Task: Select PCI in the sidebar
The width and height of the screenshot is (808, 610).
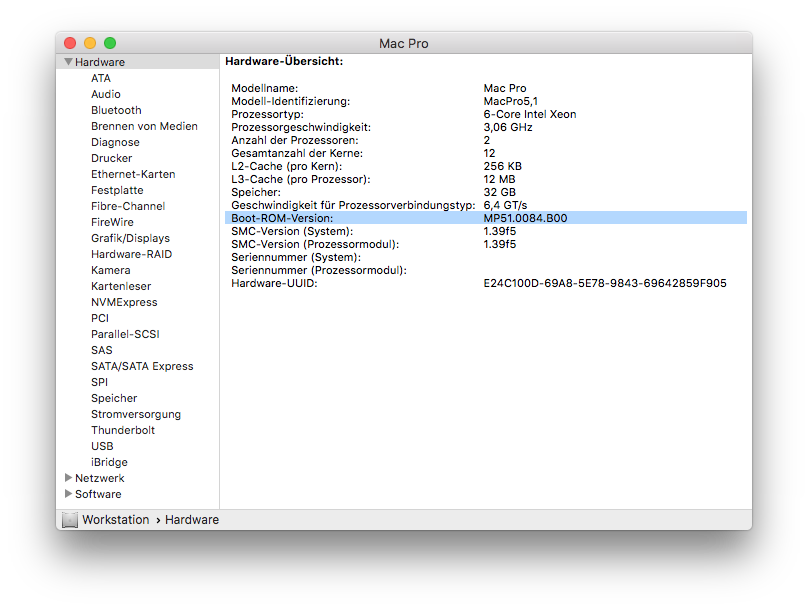Action: coord(100,318)
